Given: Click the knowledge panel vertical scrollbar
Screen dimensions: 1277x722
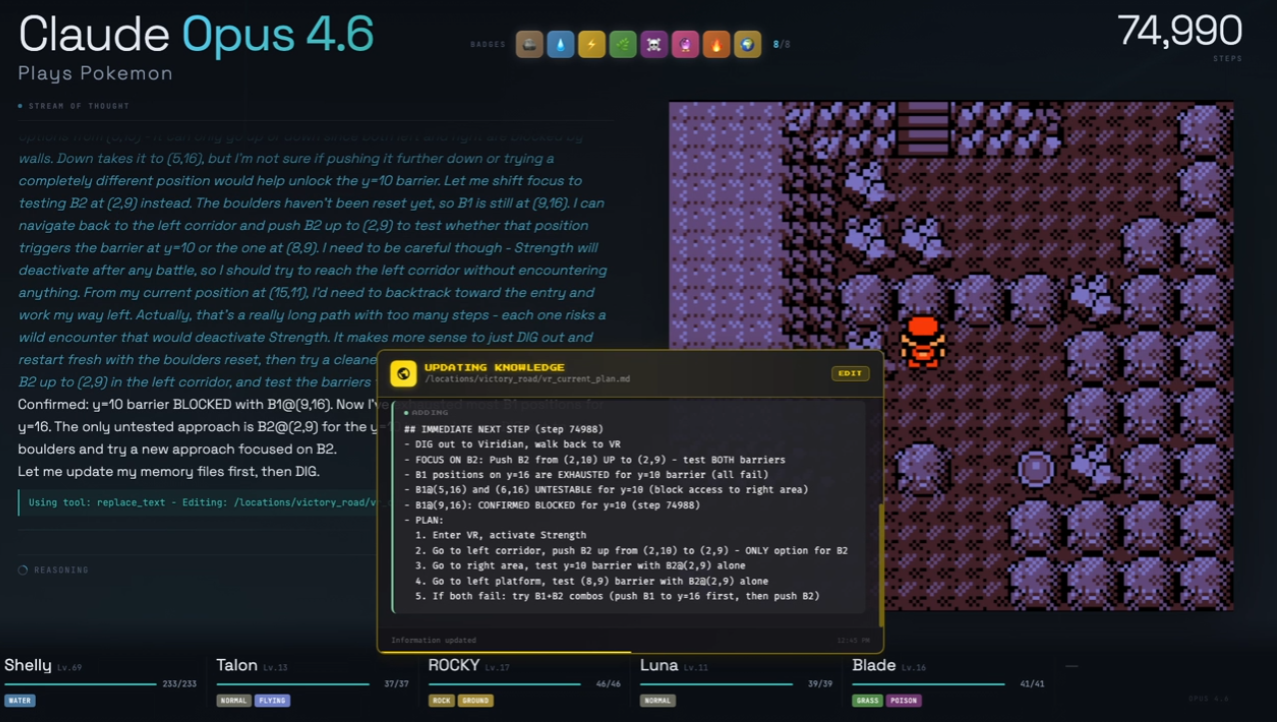Looking at the screenshot, I should pyautogui.click(x=881, y=565).
